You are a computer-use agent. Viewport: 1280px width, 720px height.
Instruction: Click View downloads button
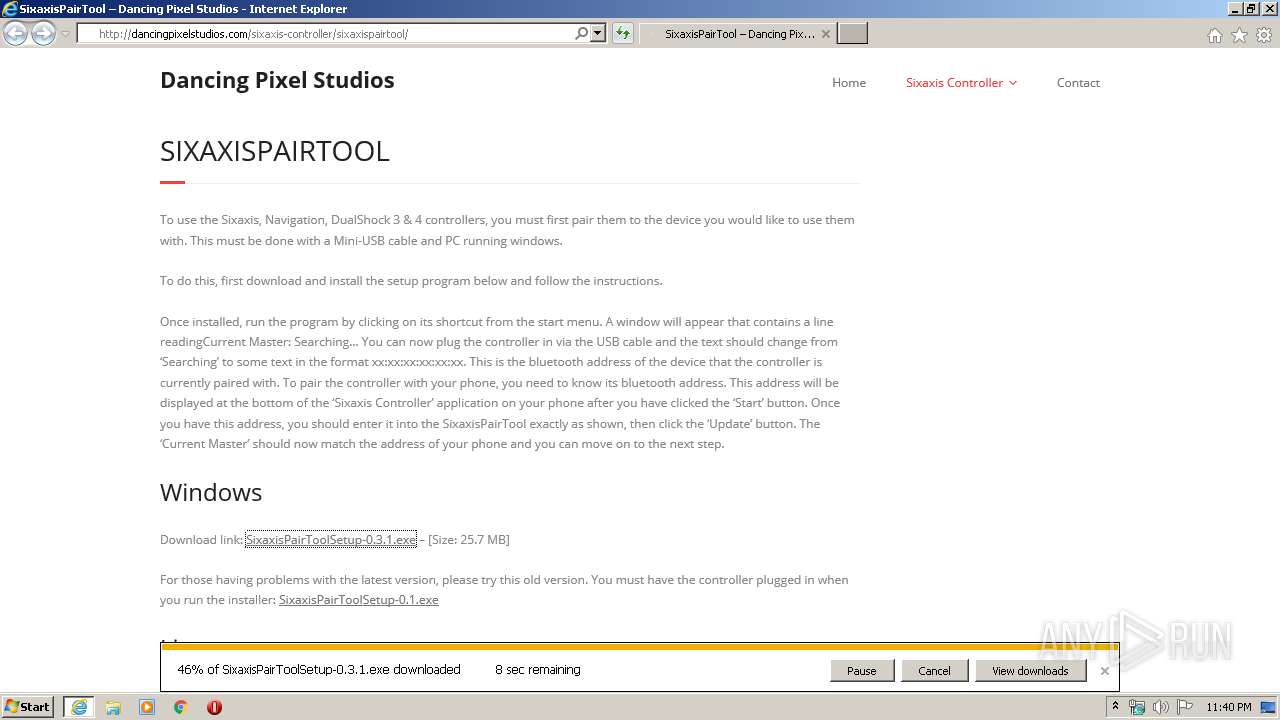(1030, 671)
